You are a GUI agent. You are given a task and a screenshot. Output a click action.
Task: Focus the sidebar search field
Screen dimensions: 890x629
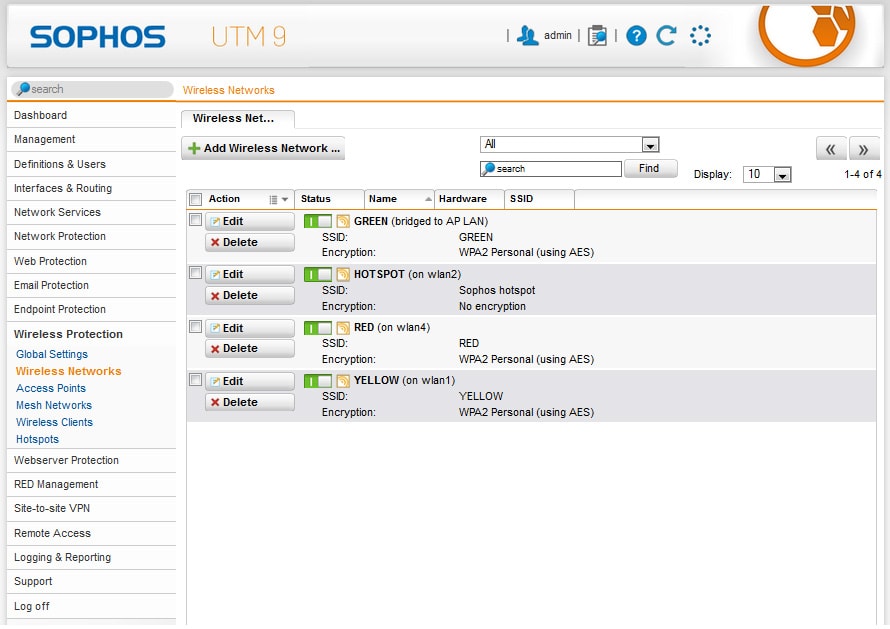92,89
